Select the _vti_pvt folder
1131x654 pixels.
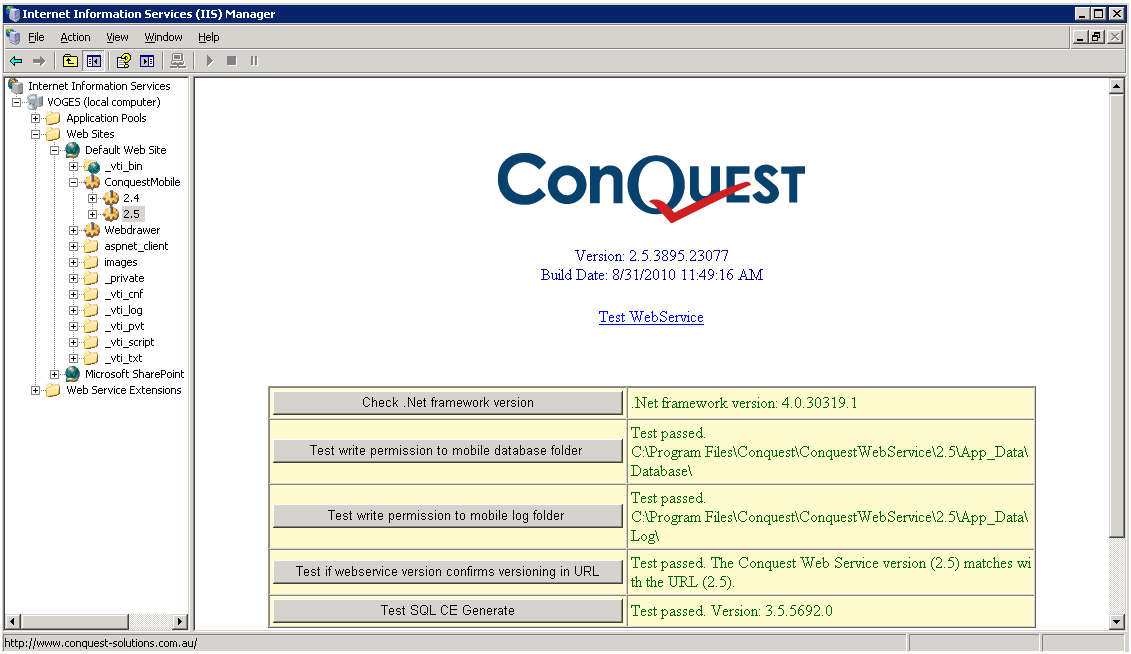(124, 326)
